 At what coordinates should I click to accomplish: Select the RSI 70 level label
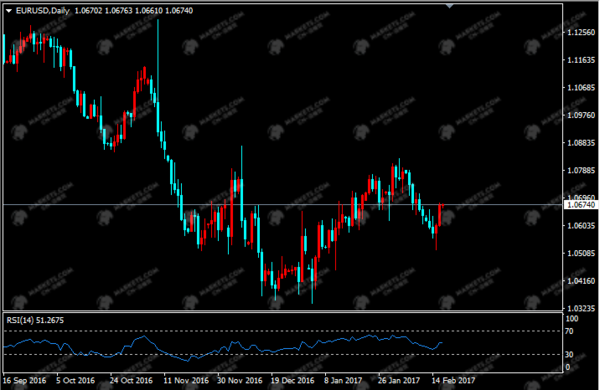(x=569, y=331)
